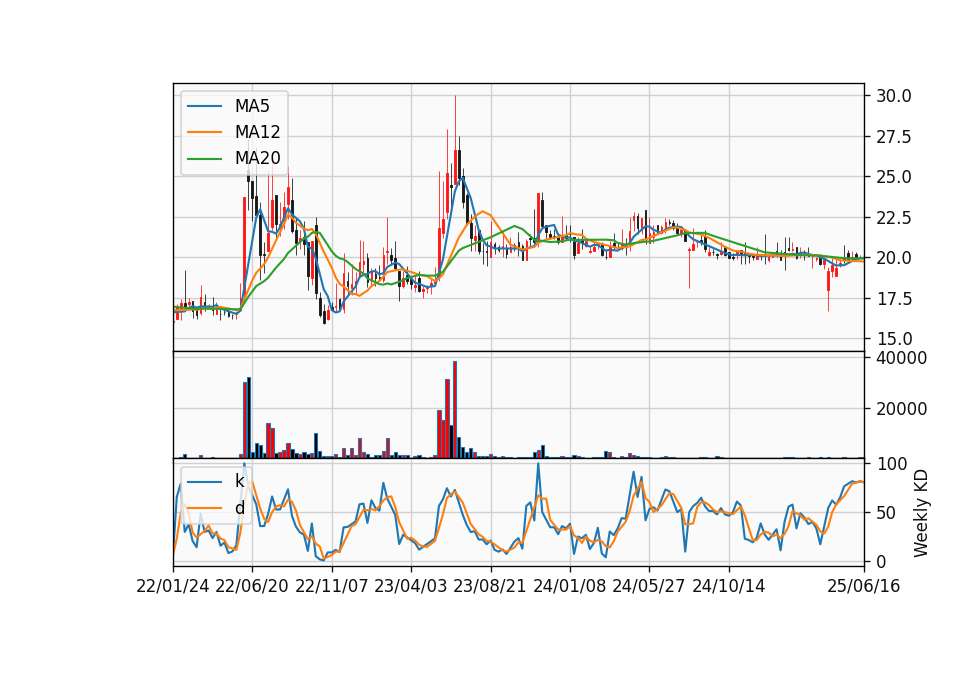This screenshot has width=960, height=690.
Task: Click the 24/01/08 date label
Action: tap(569, 587)
